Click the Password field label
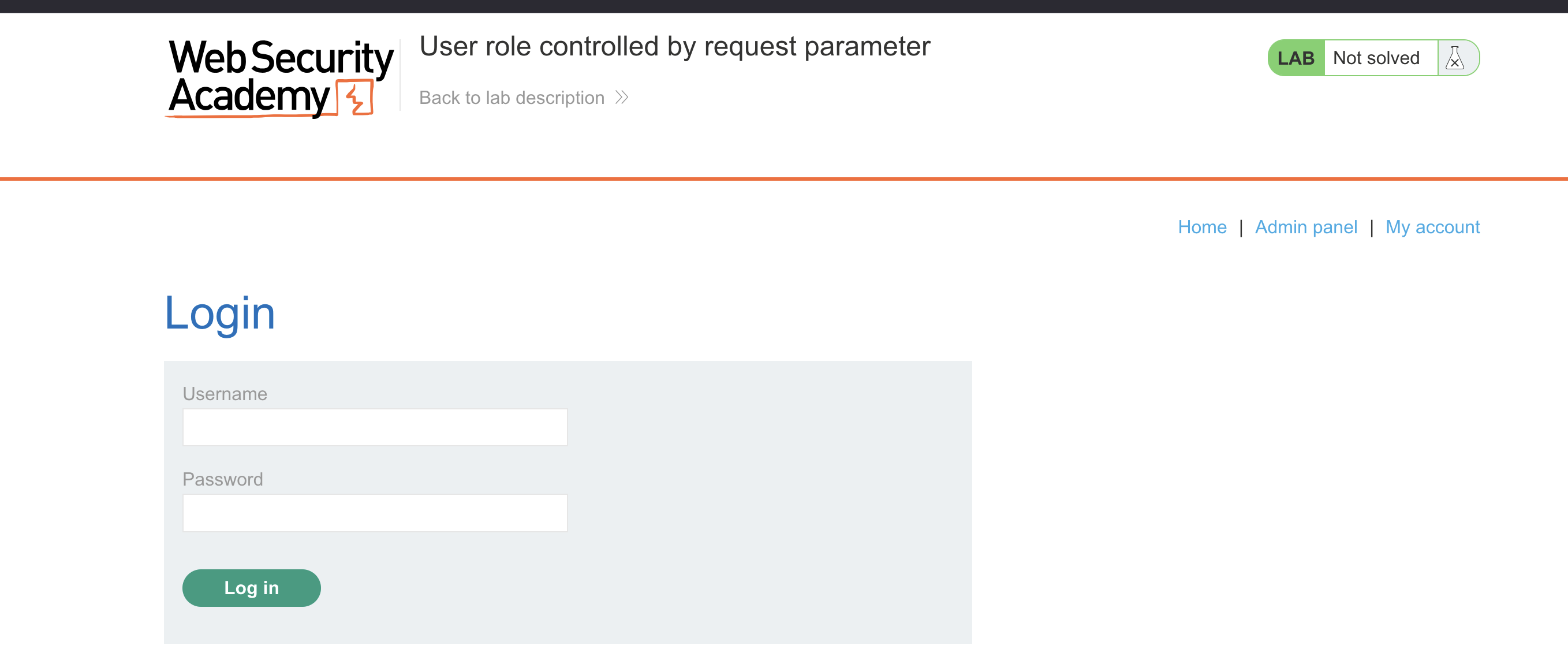This screenshot has height=664, width=1568. (x=223, y=480)
